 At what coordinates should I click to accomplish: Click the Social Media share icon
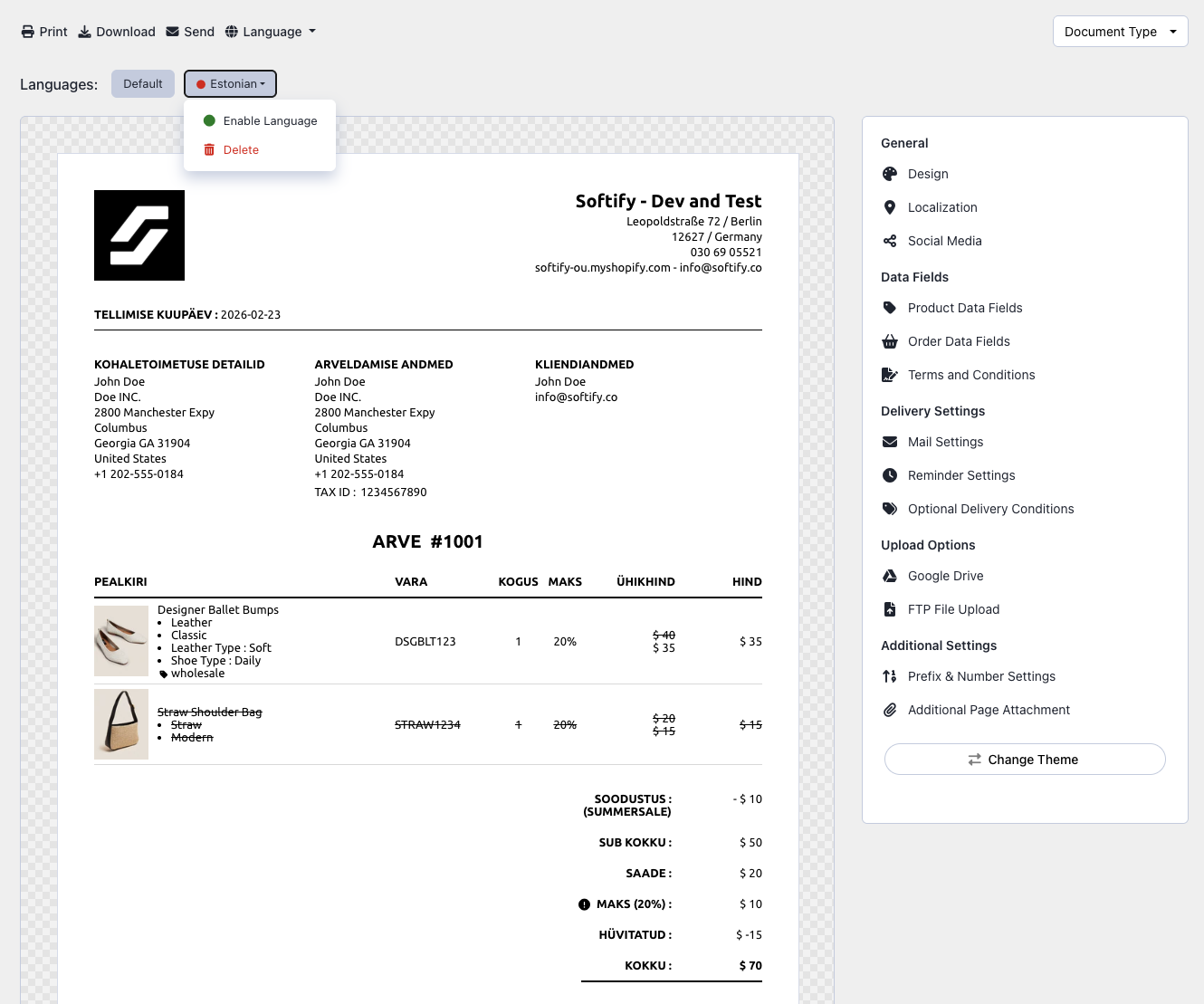[890, 241]
